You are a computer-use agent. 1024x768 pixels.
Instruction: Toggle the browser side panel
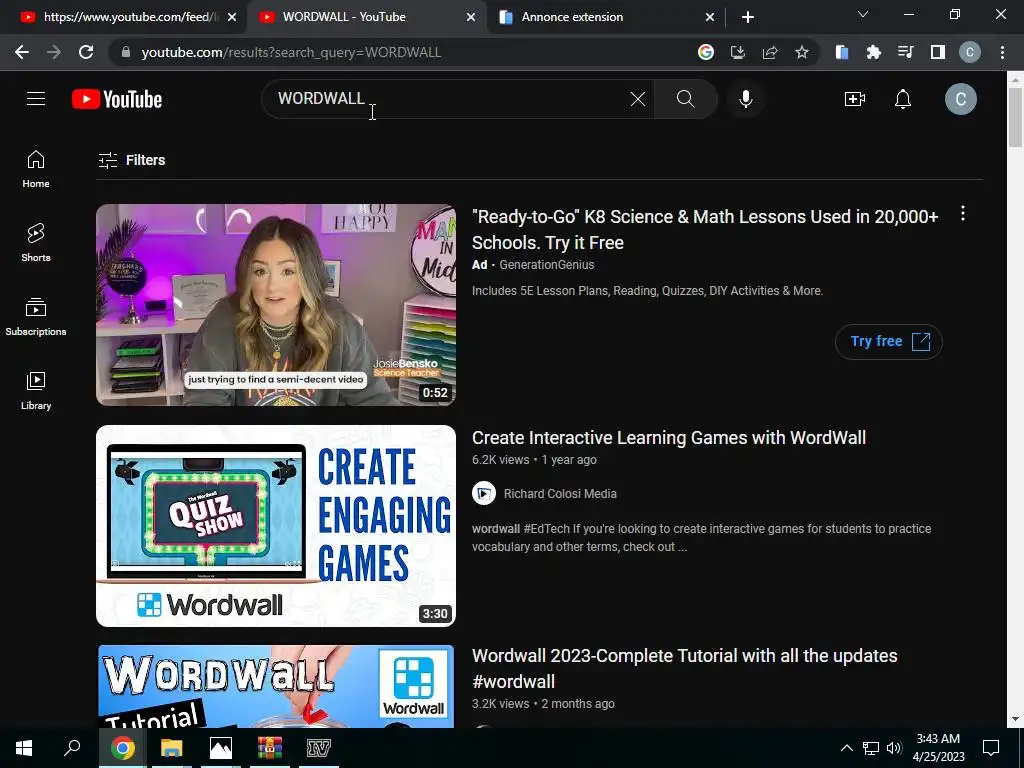pos(938,52)
